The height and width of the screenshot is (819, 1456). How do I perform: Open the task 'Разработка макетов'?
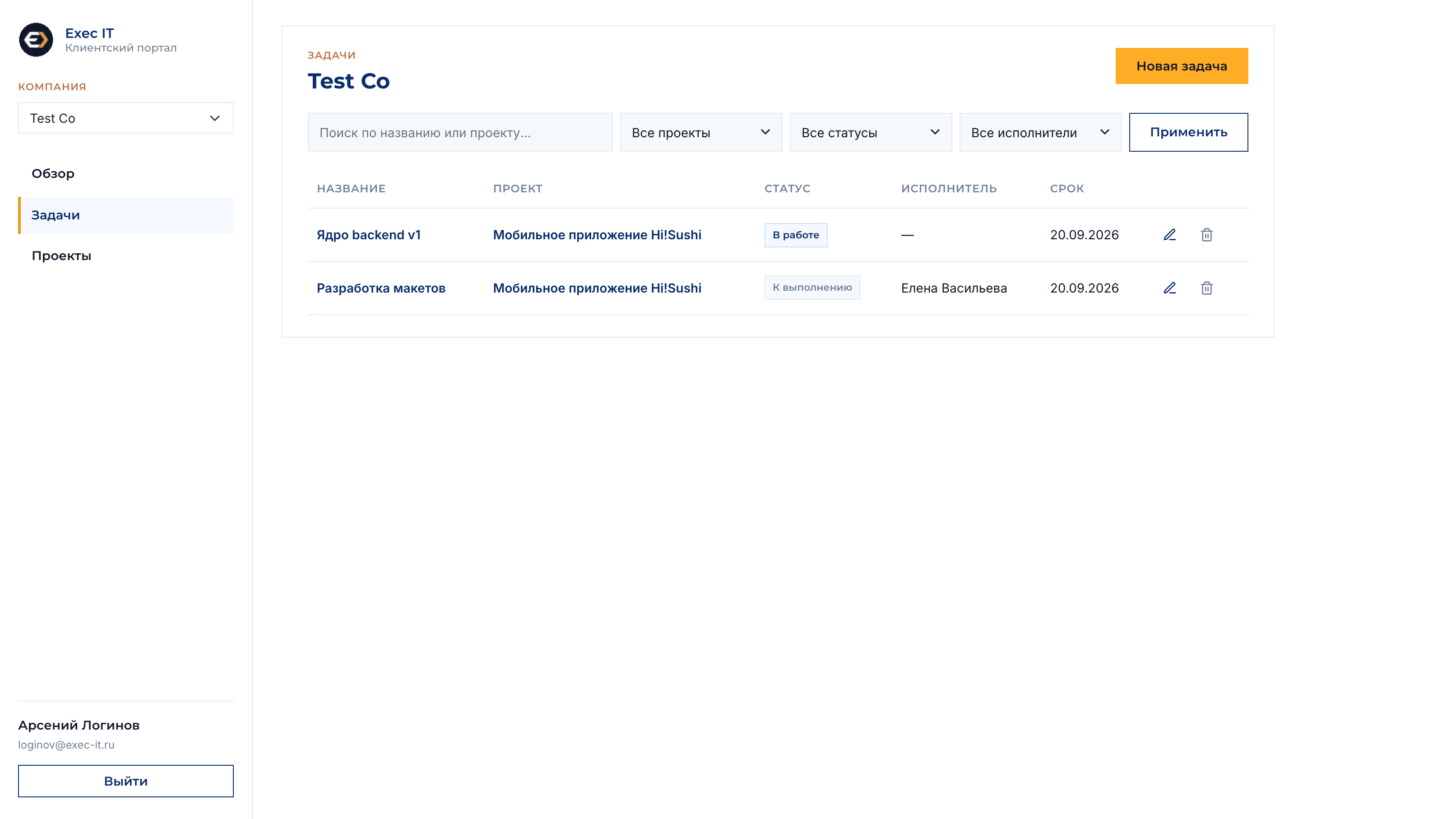coord(381,288)
